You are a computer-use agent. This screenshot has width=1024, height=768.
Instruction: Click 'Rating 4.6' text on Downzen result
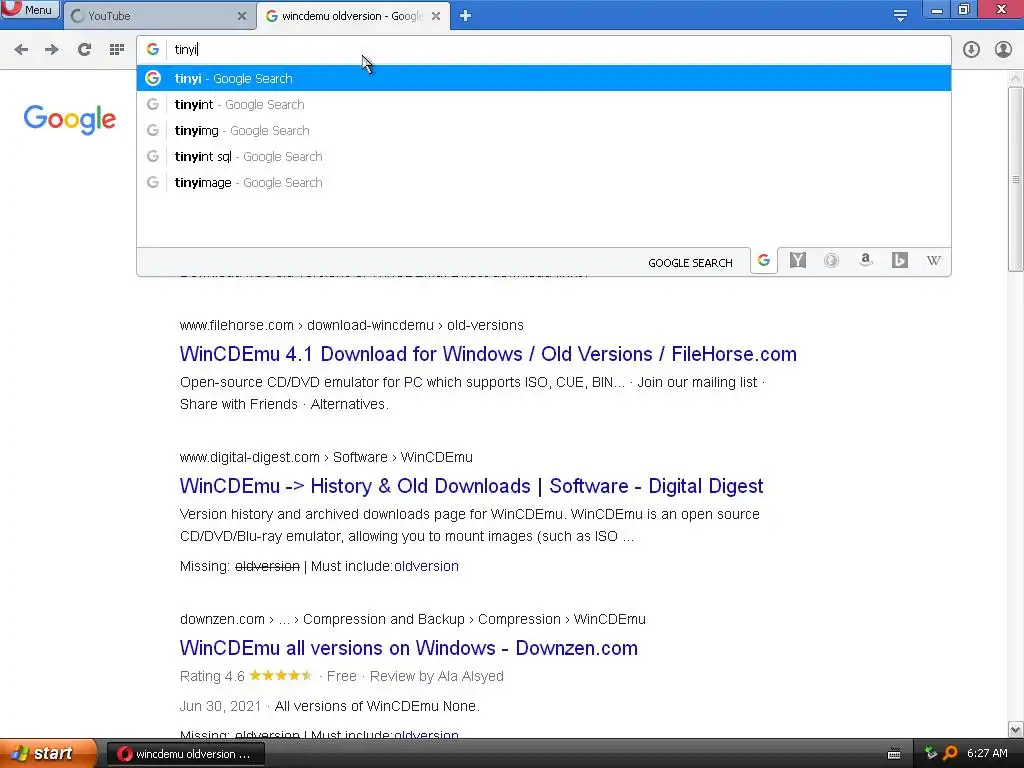(212, 677)
